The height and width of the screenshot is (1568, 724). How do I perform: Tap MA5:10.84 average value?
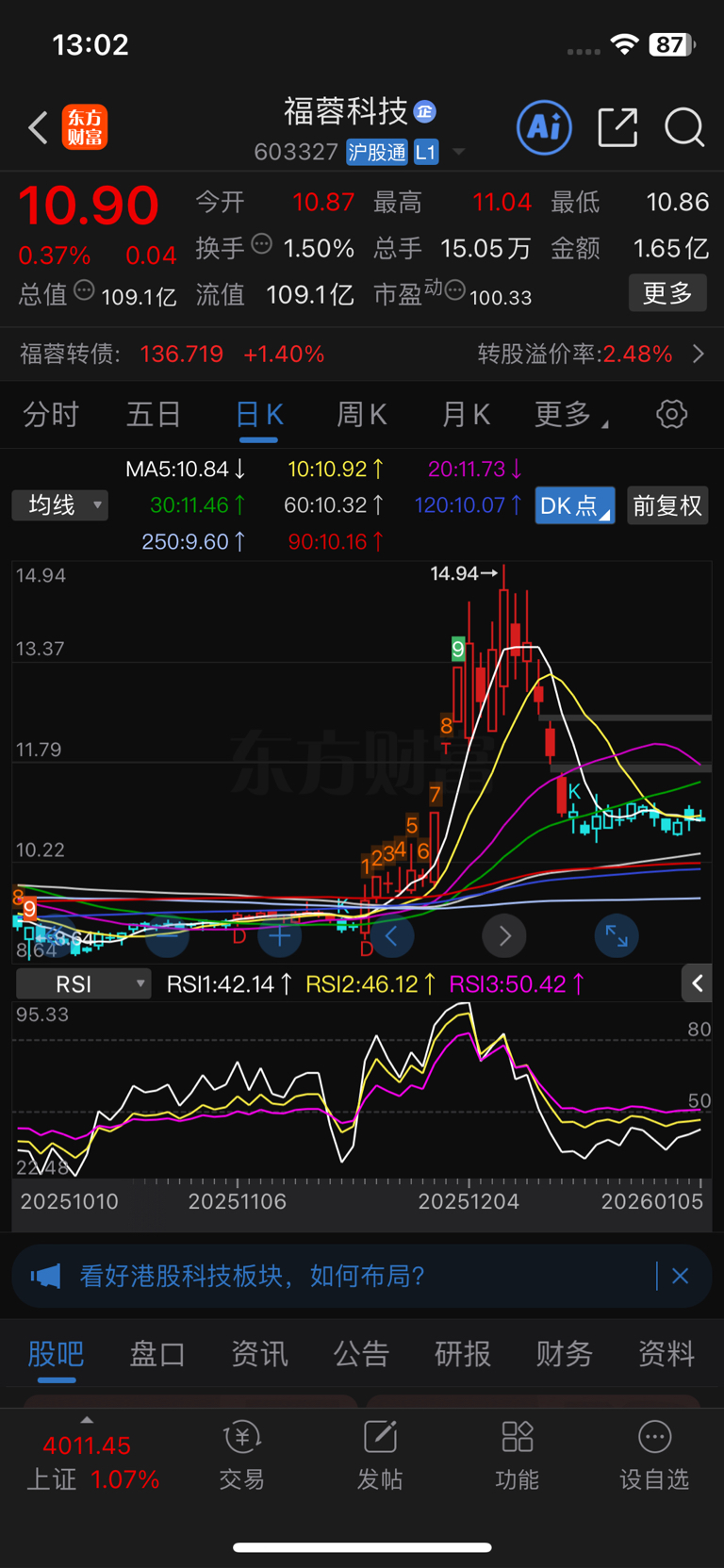point(186,469)
